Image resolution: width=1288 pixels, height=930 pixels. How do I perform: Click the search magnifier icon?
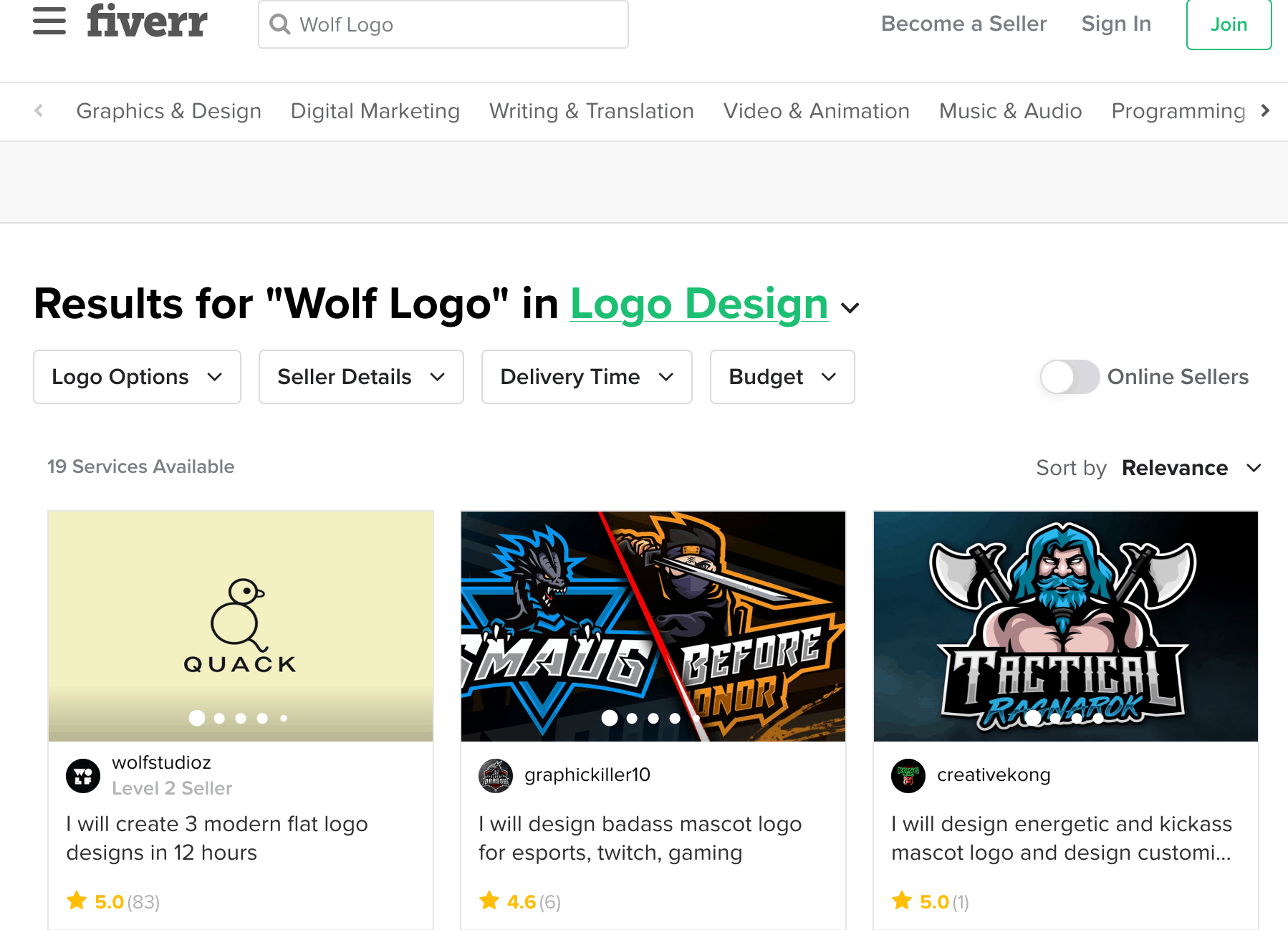click(x=279, y=24)
